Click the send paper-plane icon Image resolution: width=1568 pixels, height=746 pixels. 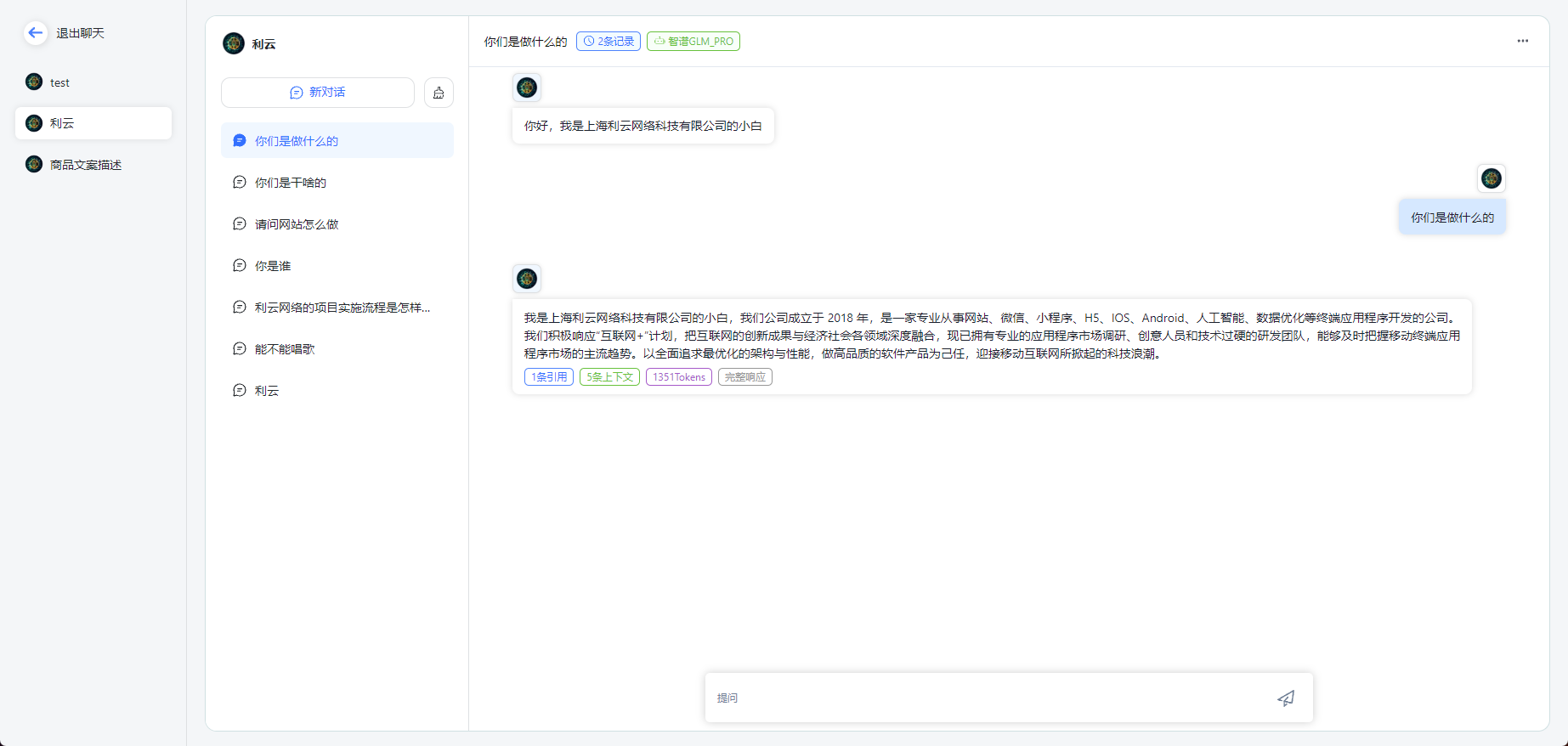click(x=1287, y=698)
